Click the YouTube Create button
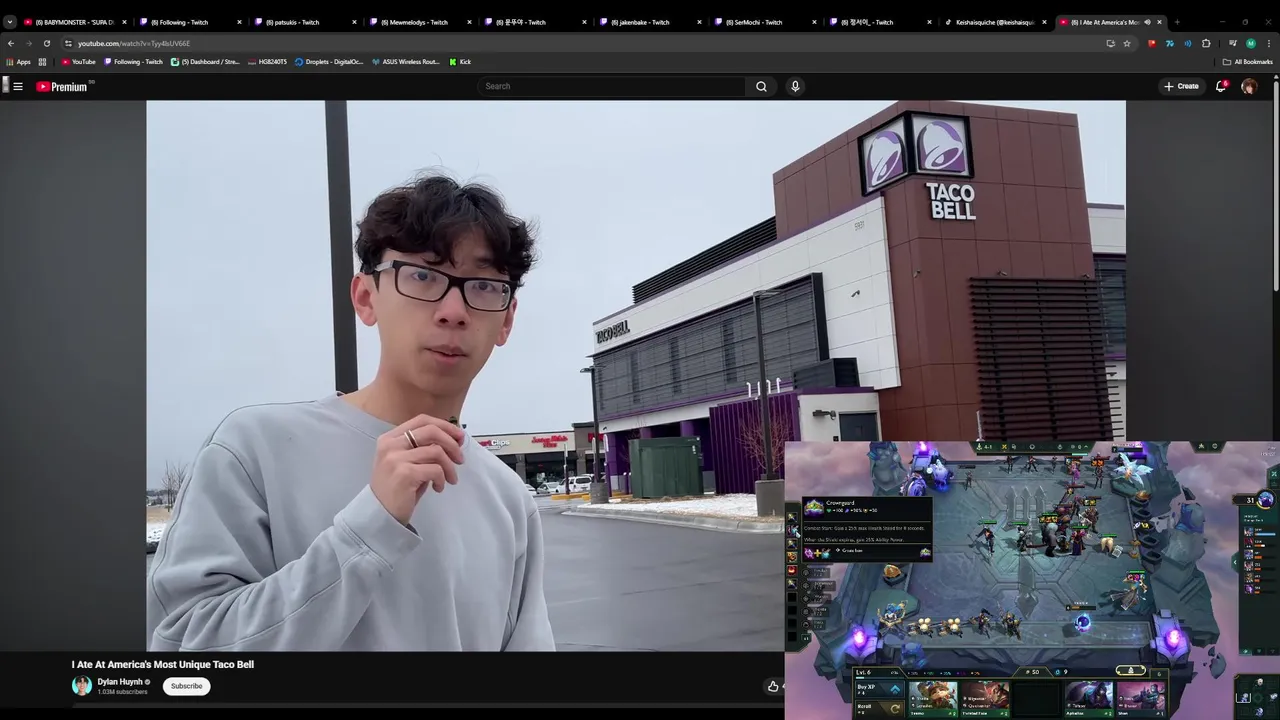Screen dimensions: 1280x720 coord(1181,86)
